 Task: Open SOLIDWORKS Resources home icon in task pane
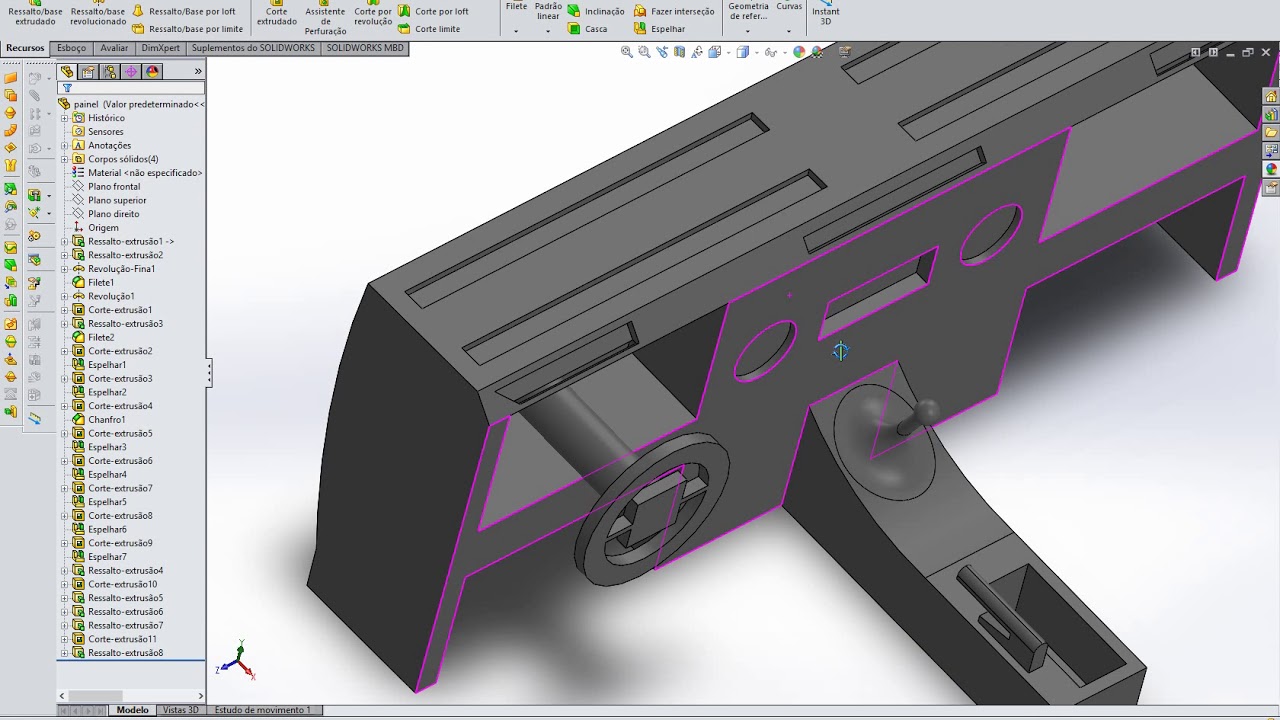click(1271, 97)
